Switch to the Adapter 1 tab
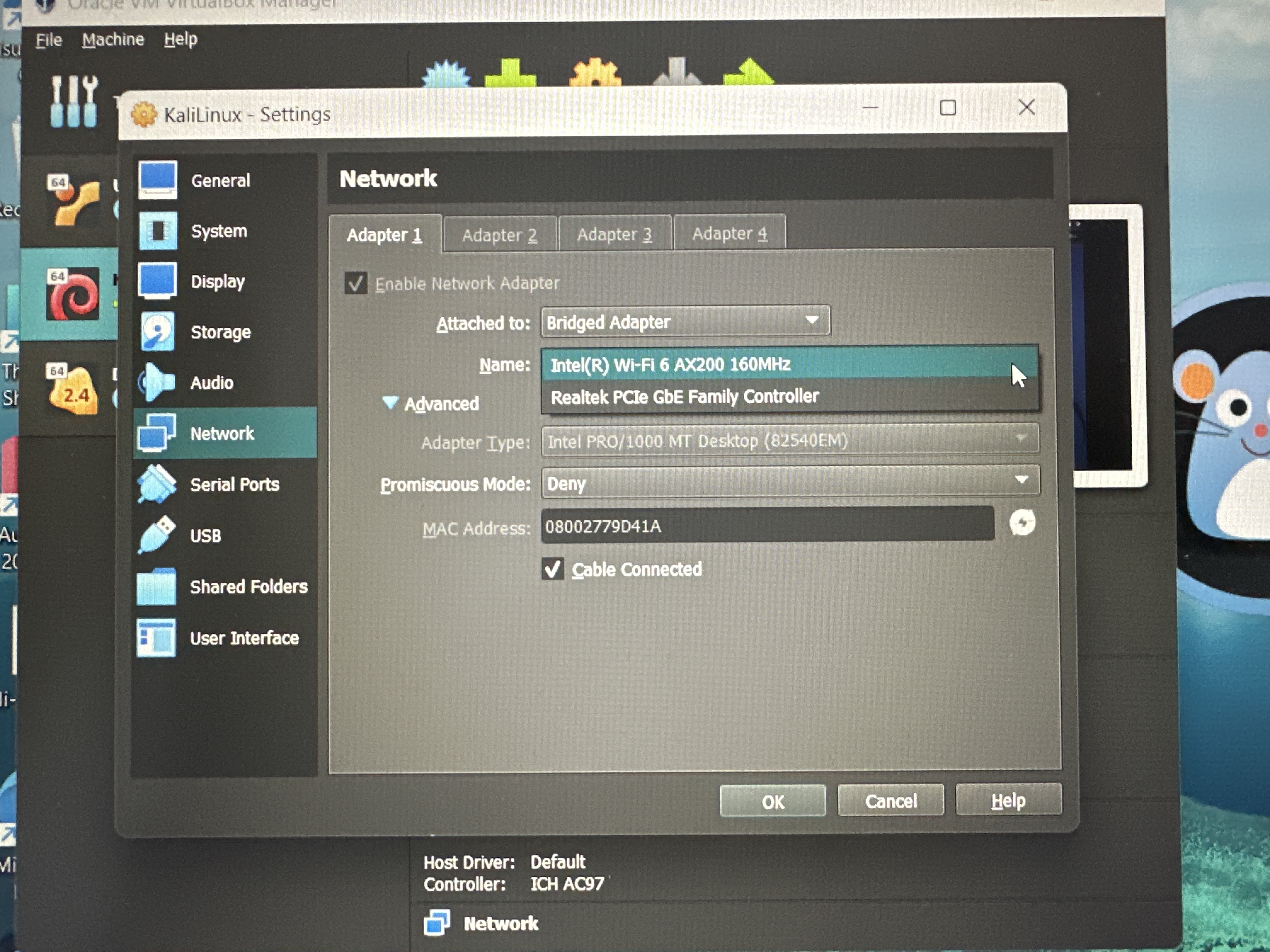1270x952 pixels. click(385, 234)
